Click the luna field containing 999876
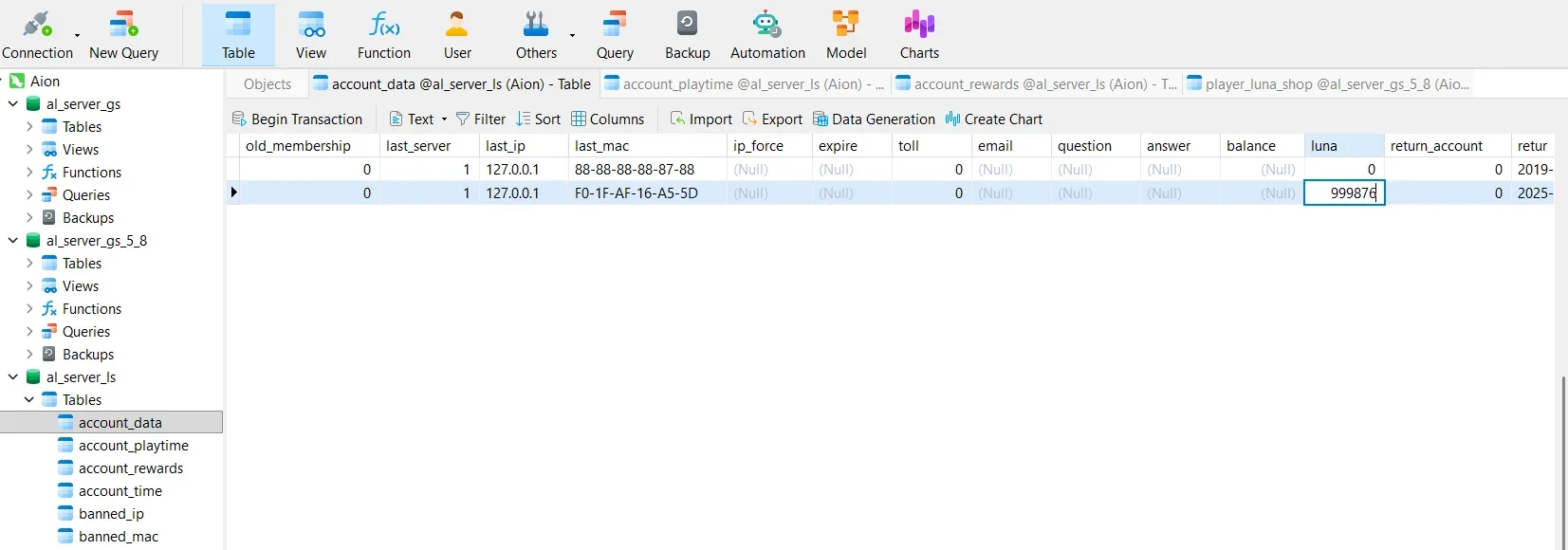Screen dimensions: 1568x550 (1344, 192)
